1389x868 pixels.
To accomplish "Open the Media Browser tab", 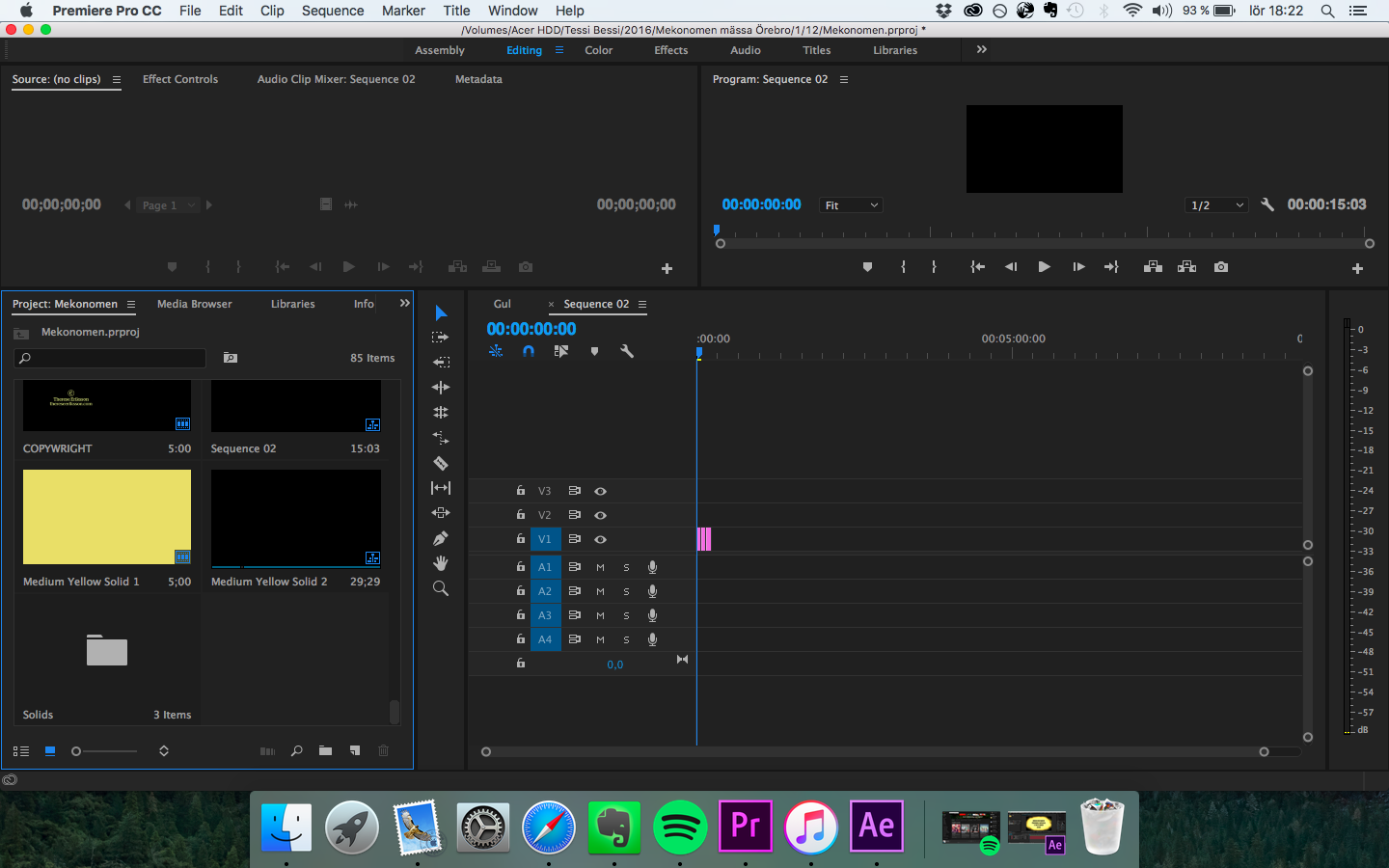I will 195,304.
